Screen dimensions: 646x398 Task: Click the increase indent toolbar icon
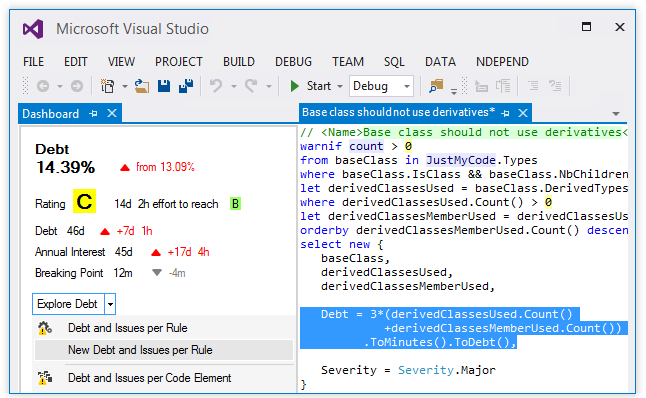503,86
